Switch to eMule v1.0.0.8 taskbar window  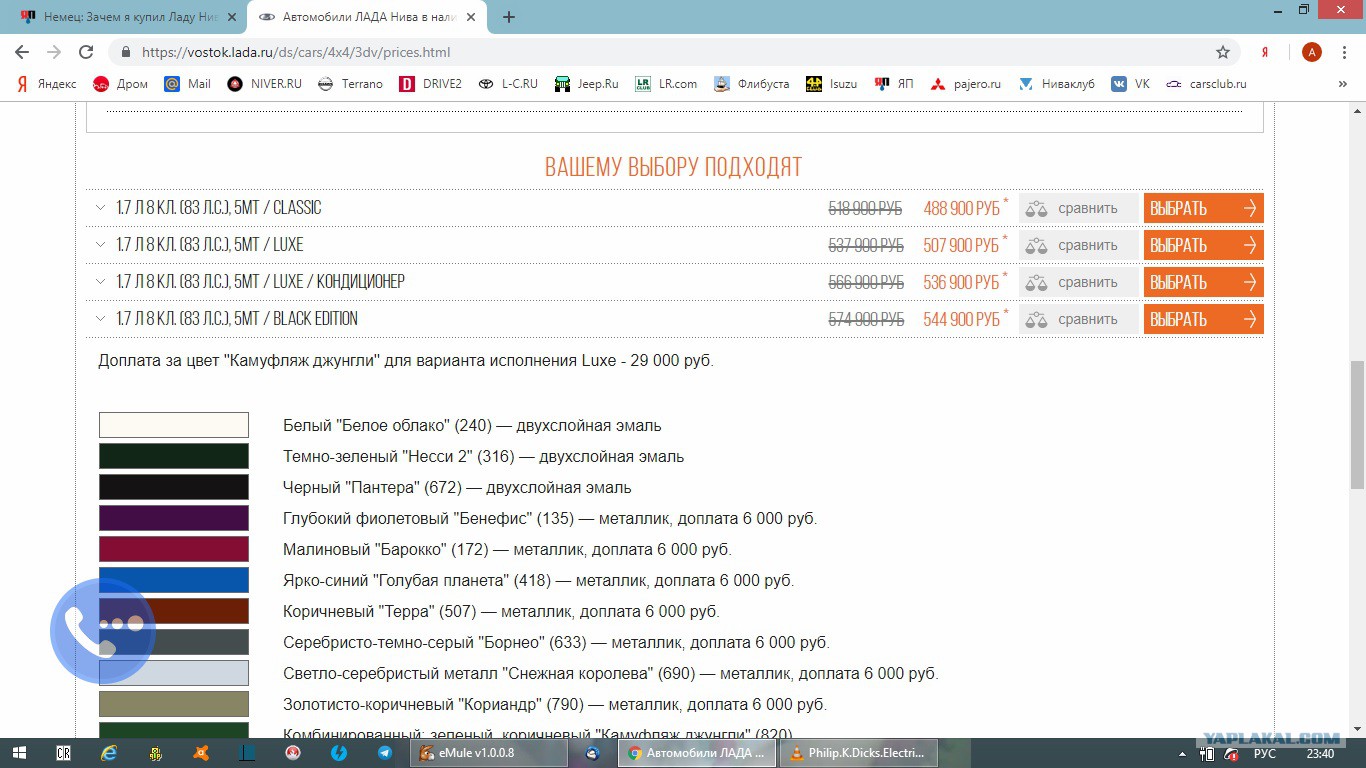[x=490, y=753]
